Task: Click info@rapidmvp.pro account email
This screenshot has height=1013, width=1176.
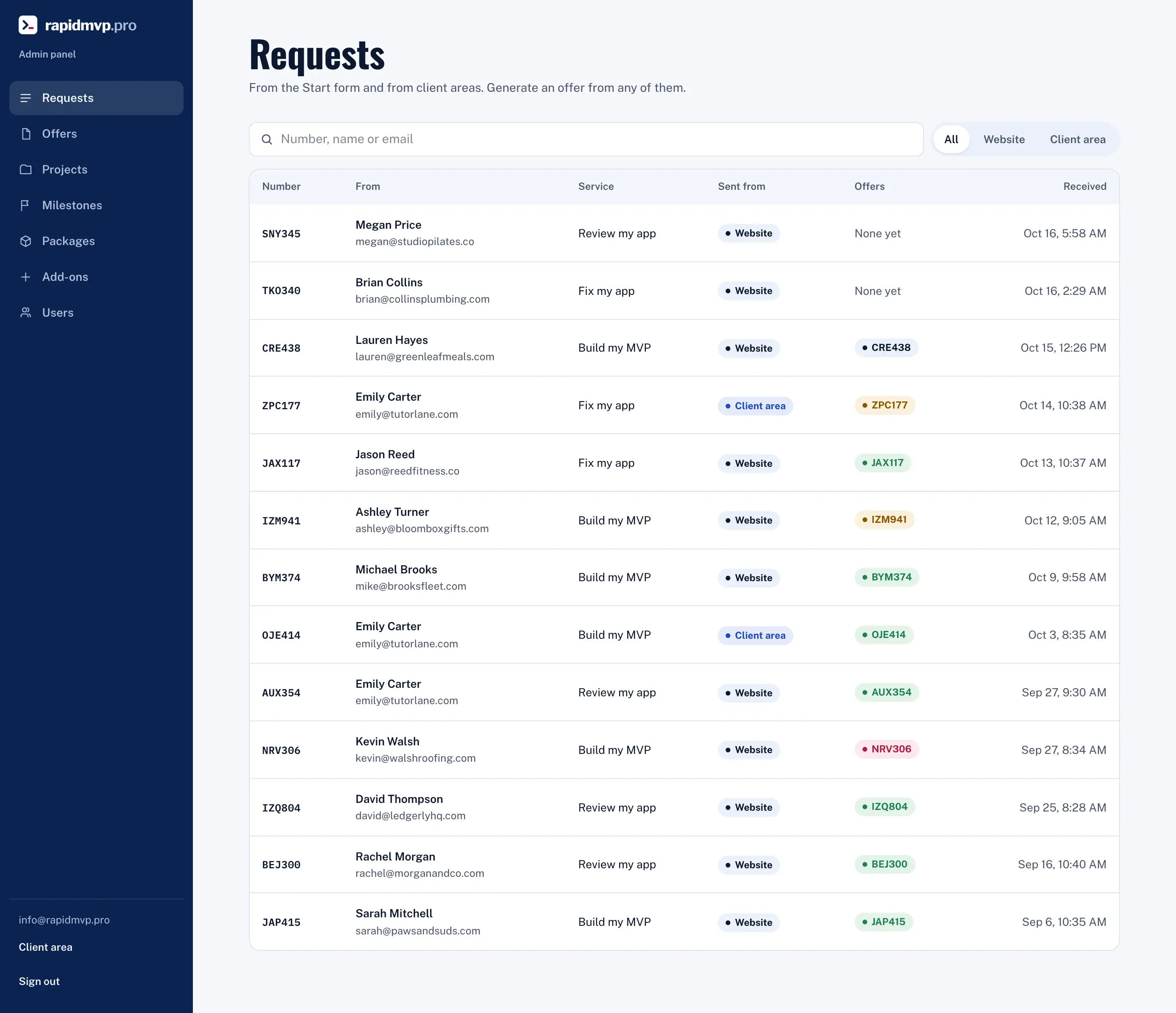Action: 64,920
